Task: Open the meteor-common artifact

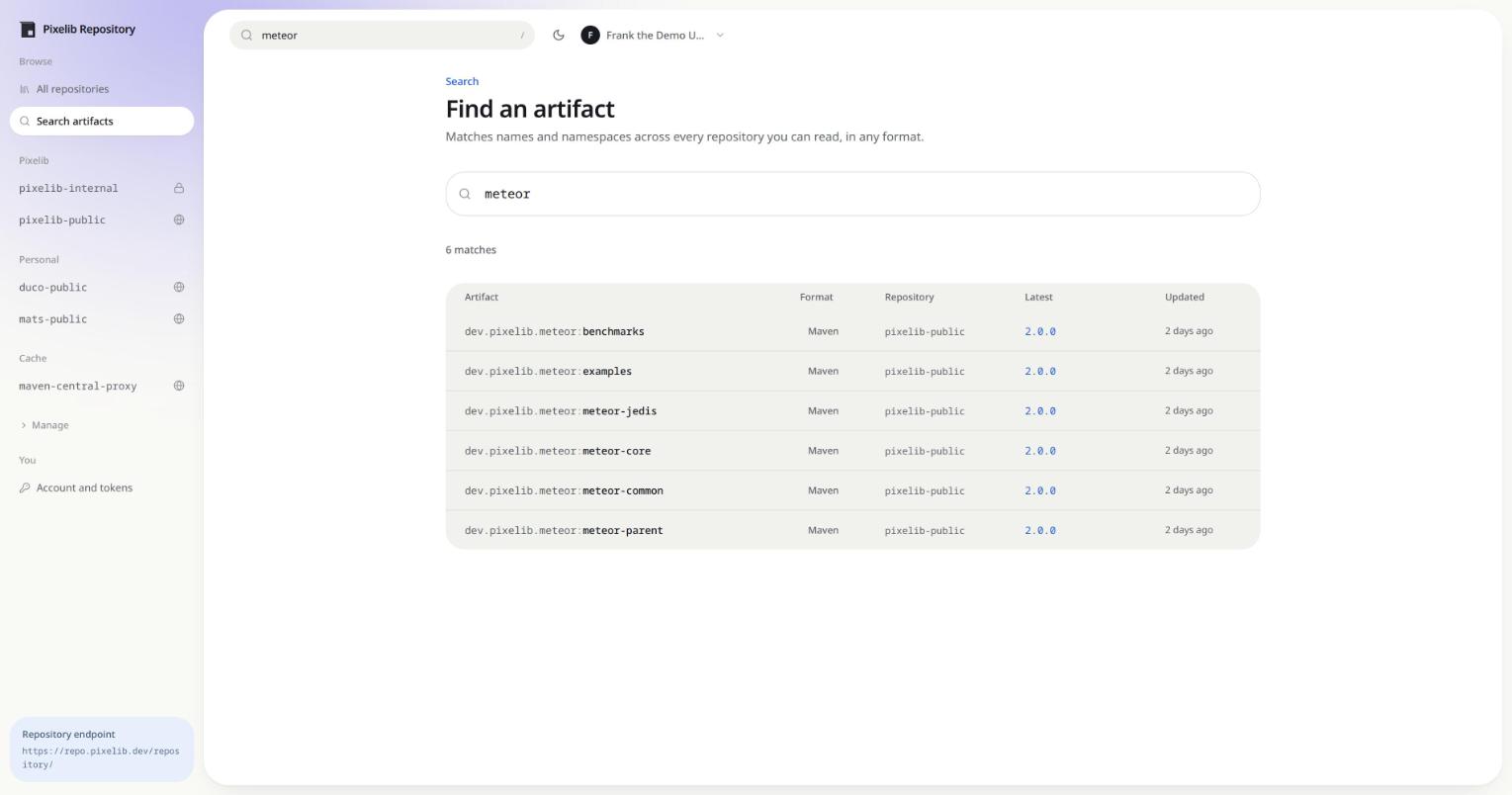Action: pos(852,490)
